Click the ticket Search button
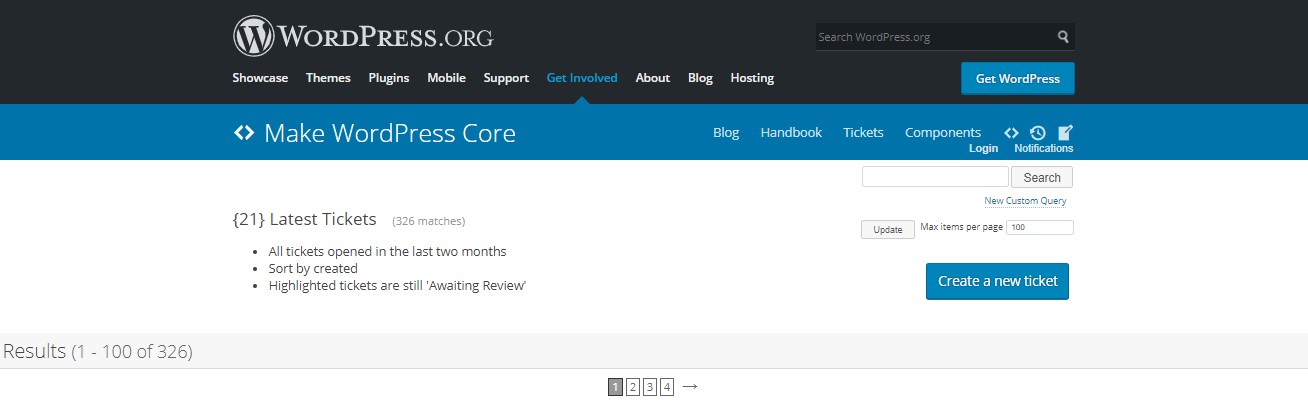The image size is (1308, 417). 1041,177
